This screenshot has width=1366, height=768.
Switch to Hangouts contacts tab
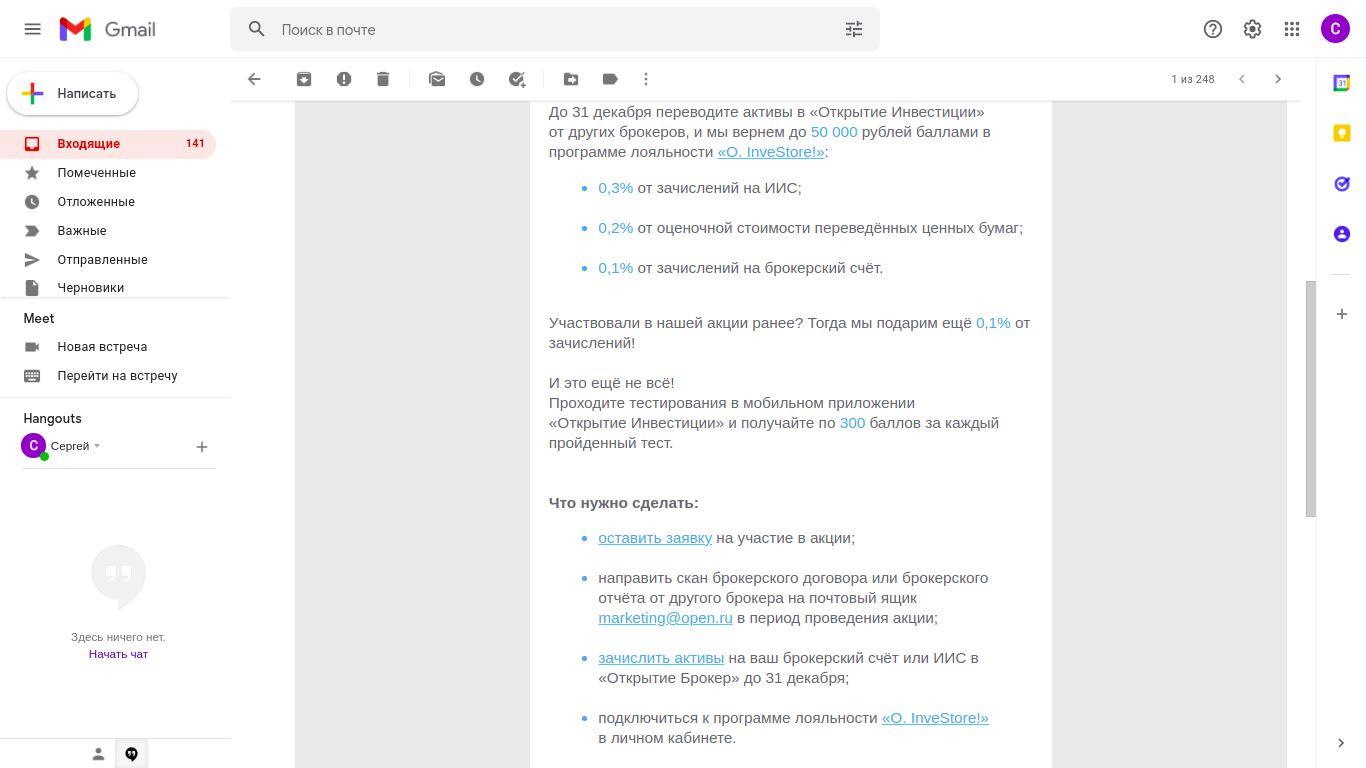pyautogui.click(x=98, y=754)
